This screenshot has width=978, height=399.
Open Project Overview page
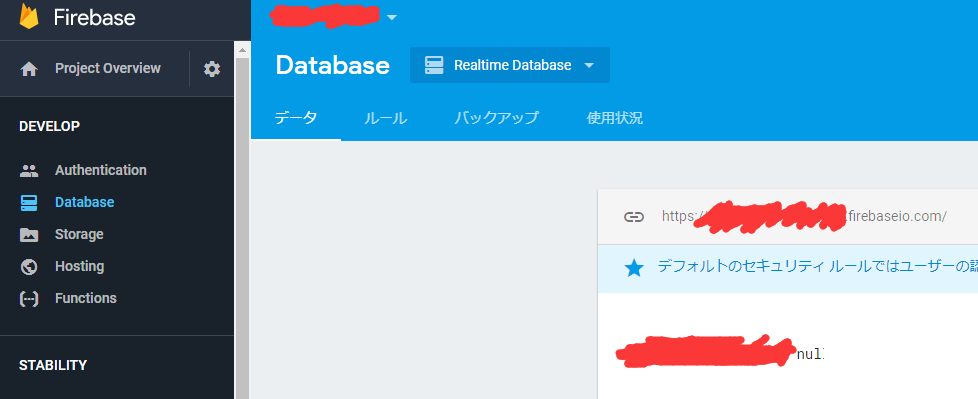[108, 69]
